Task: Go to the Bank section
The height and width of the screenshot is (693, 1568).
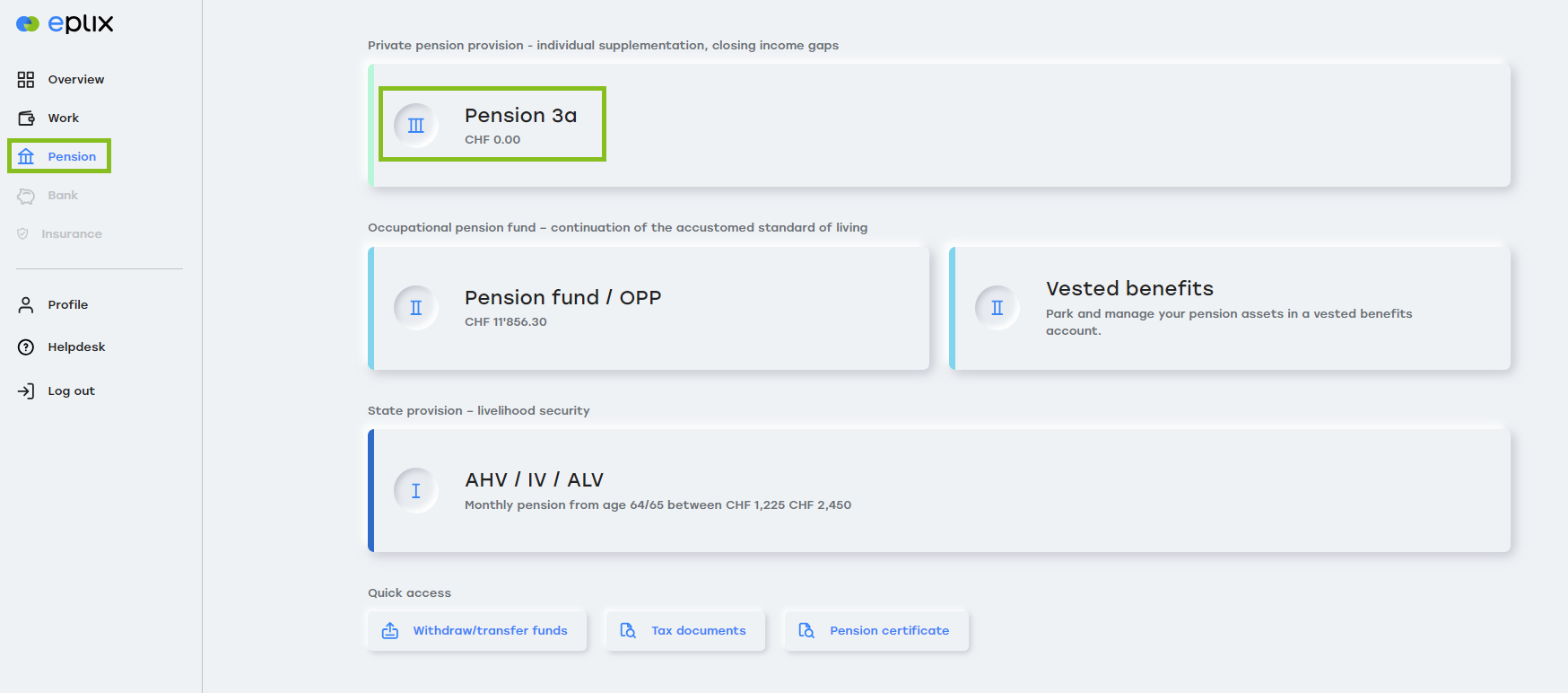Action: tap(63, 196)
